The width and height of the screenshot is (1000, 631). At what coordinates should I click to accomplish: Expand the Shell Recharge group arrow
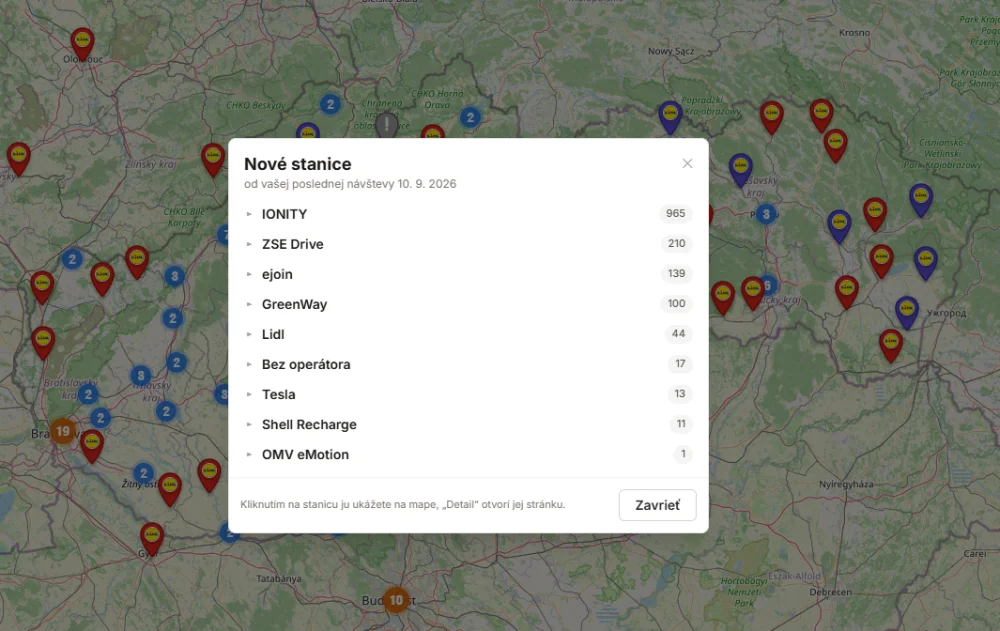[x=249, y=424]
